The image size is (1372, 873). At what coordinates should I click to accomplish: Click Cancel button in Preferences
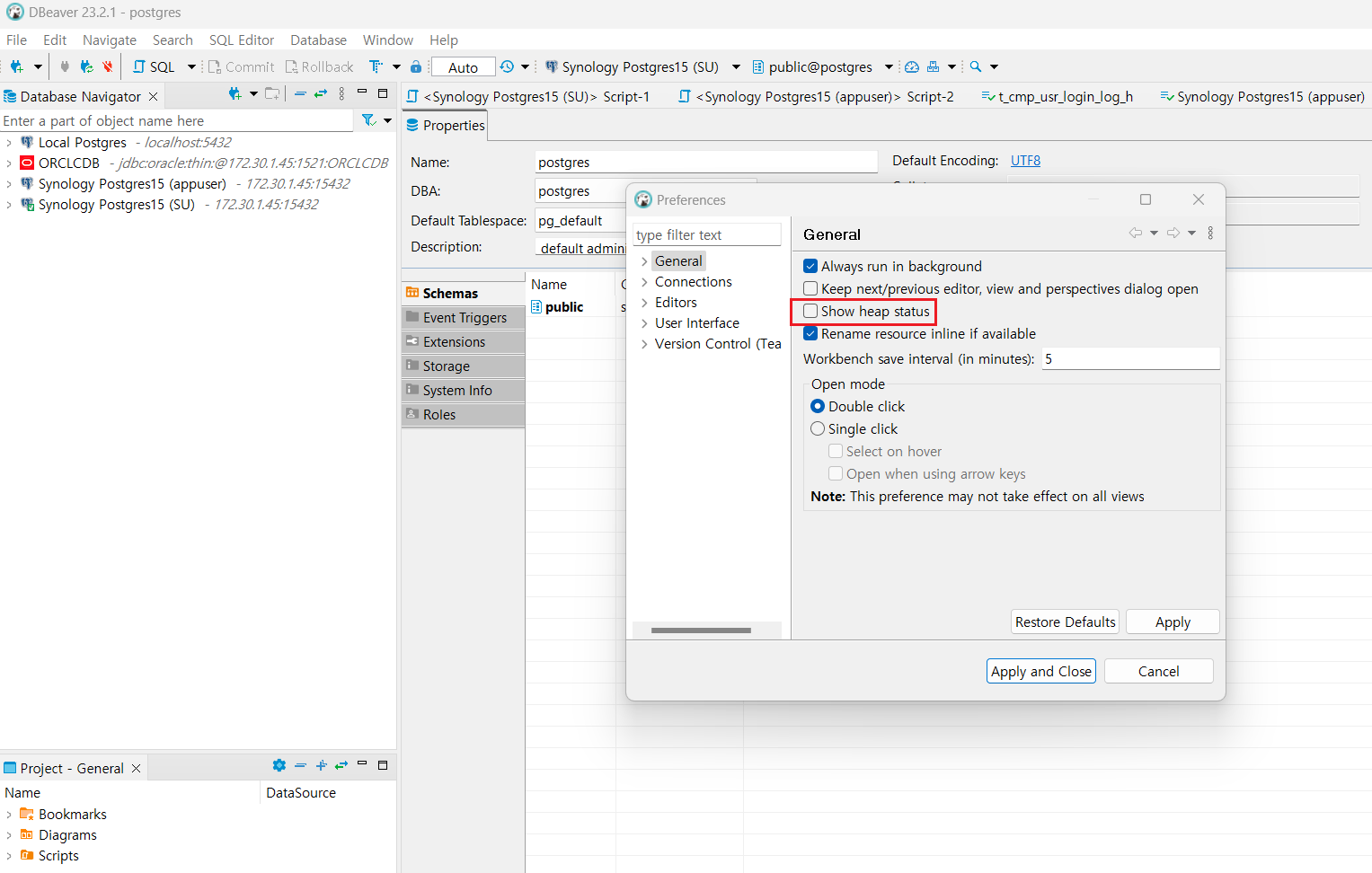point(1158,671)
